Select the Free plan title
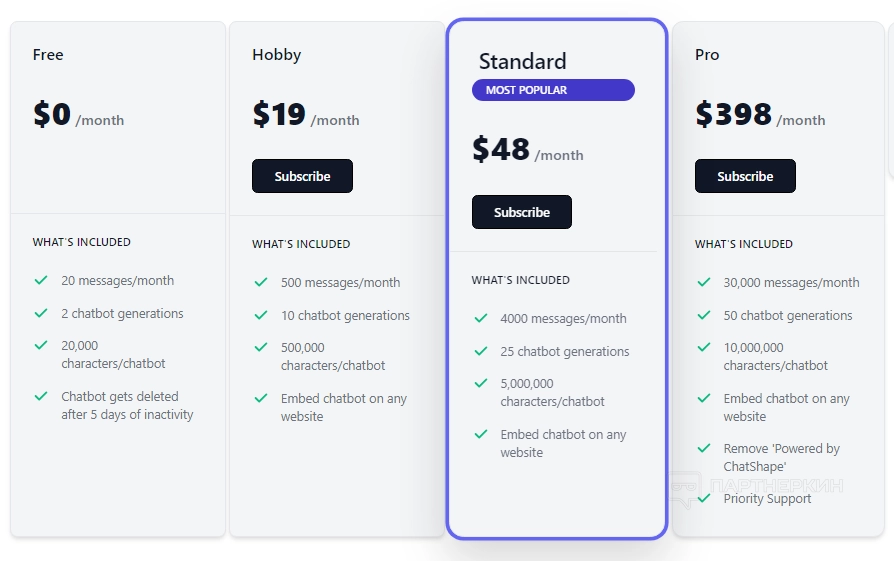The image size is (894, 561). (48, 55)
